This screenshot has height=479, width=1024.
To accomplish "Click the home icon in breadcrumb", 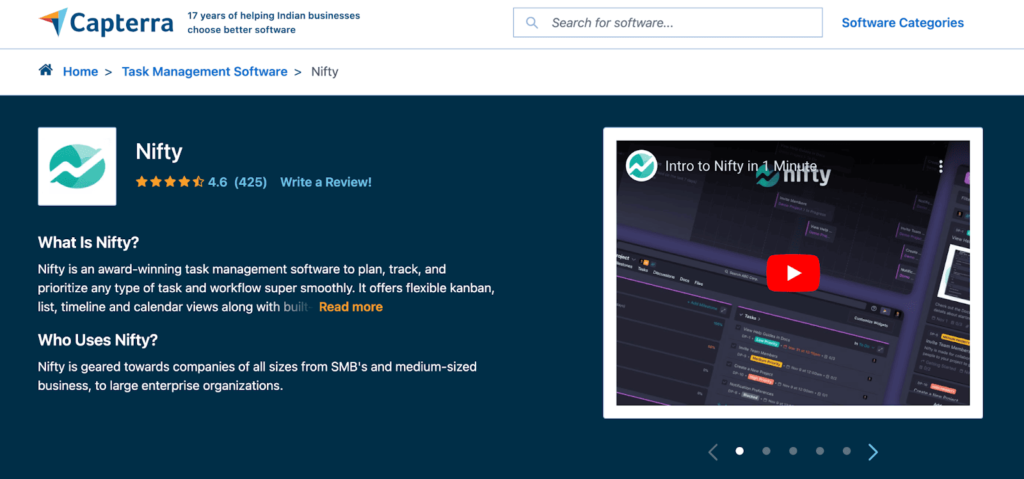I will point(46,71).
